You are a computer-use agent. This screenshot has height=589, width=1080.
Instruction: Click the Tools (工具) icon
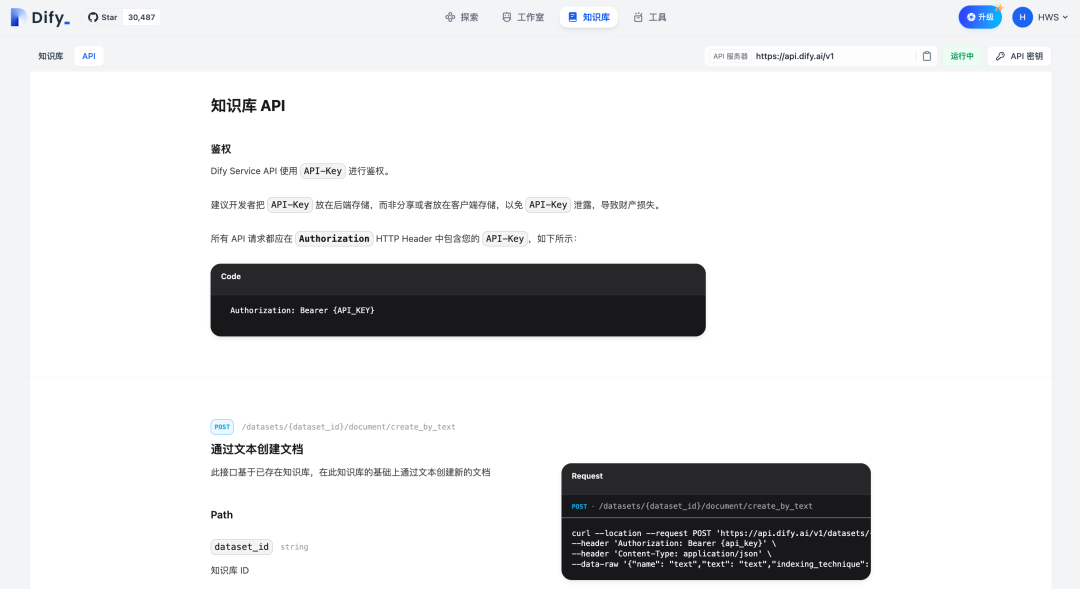638,17
